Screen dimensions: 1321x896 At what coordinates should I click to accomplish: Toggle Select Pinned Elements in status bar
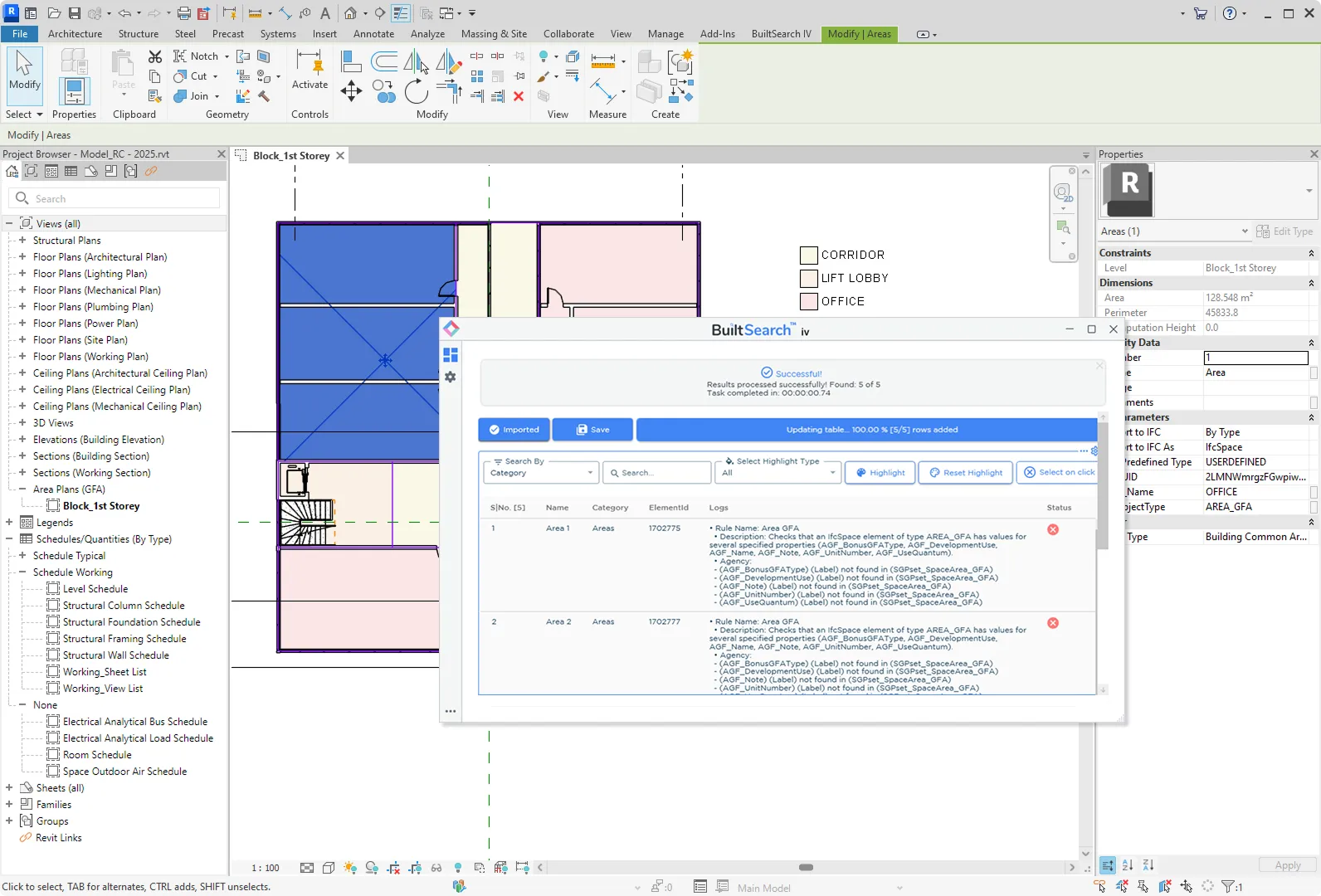tap(1143, 886)
